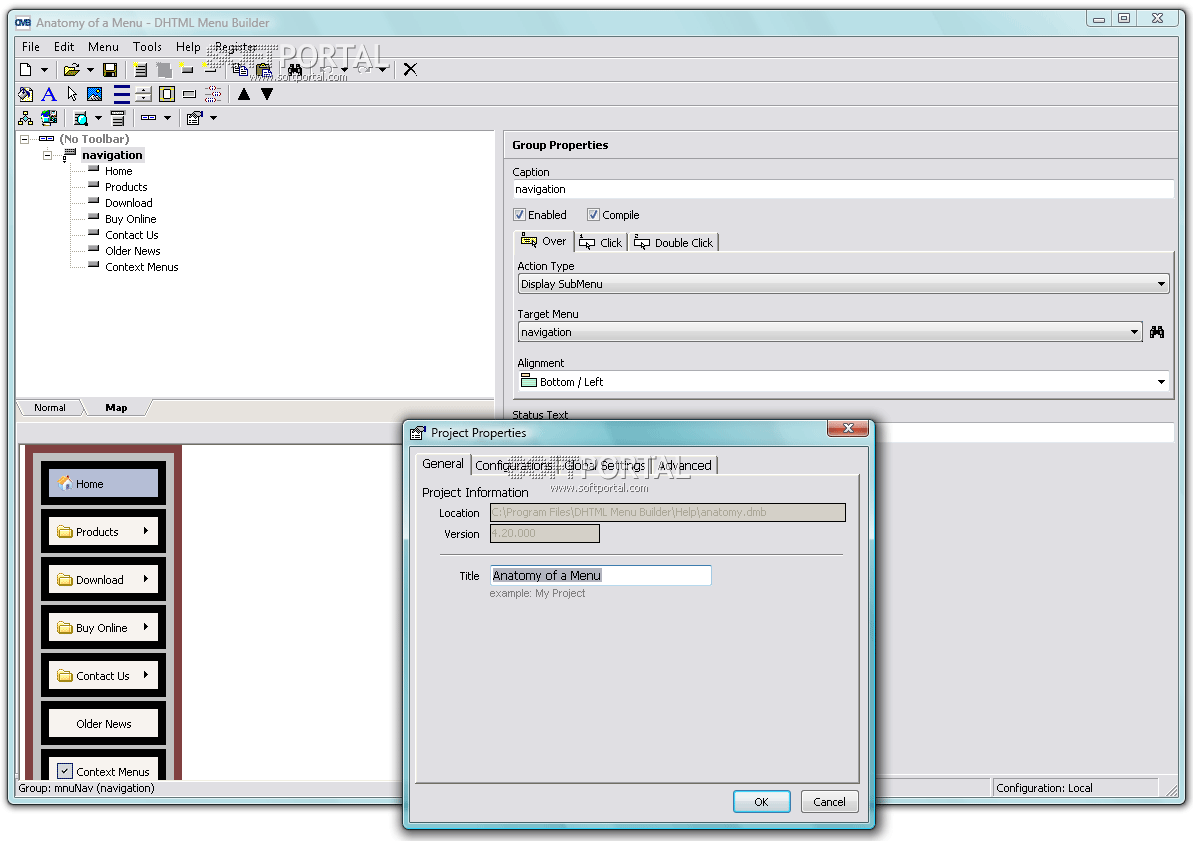
Task: Open the Preview dropdown arrow
Action: 98,118
